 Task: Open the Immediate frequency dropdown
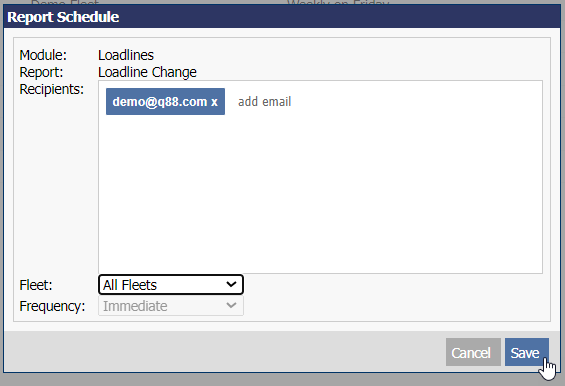170,306
